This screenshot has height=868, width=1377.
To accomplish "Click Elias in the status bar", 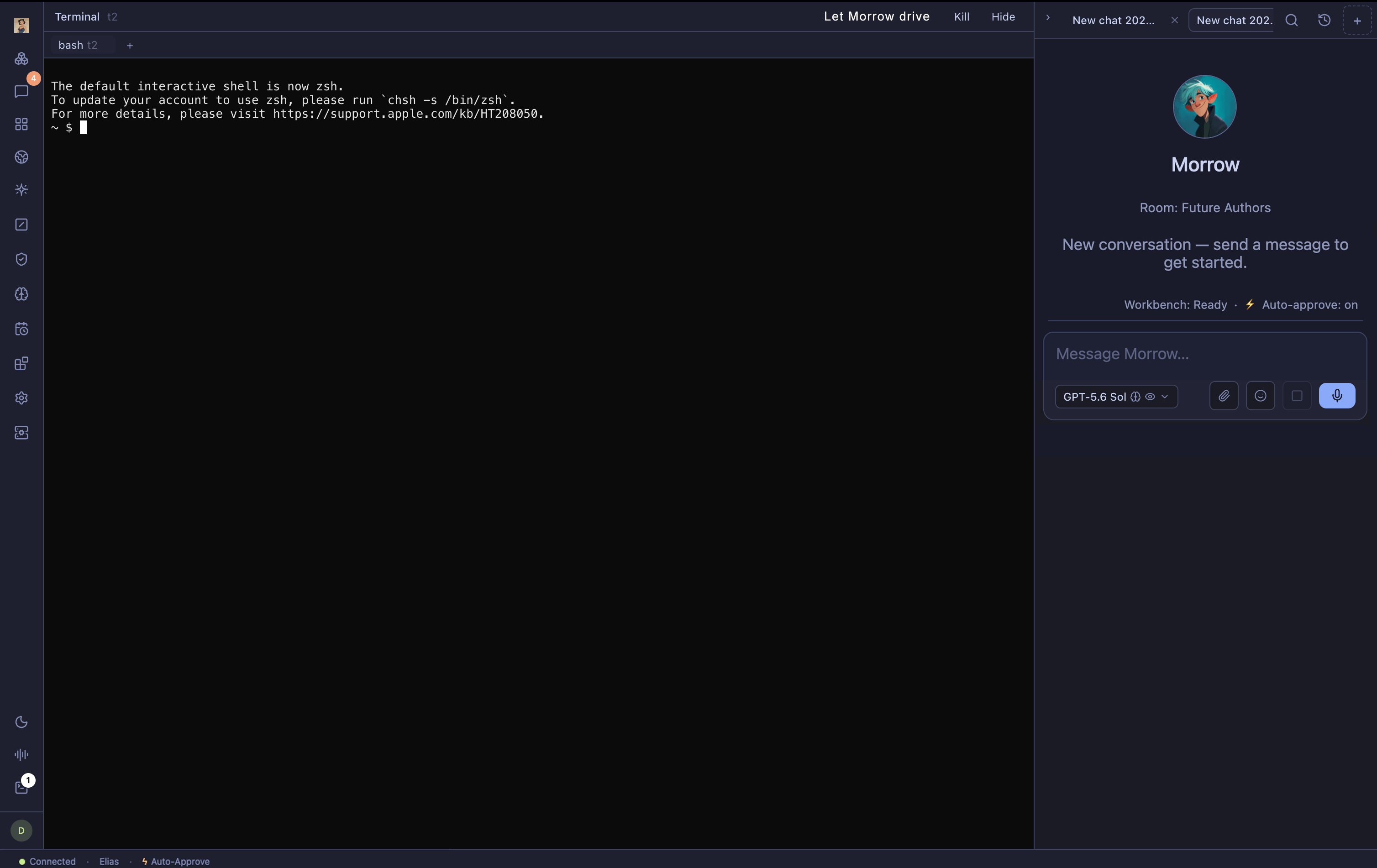I will point(109,861).
